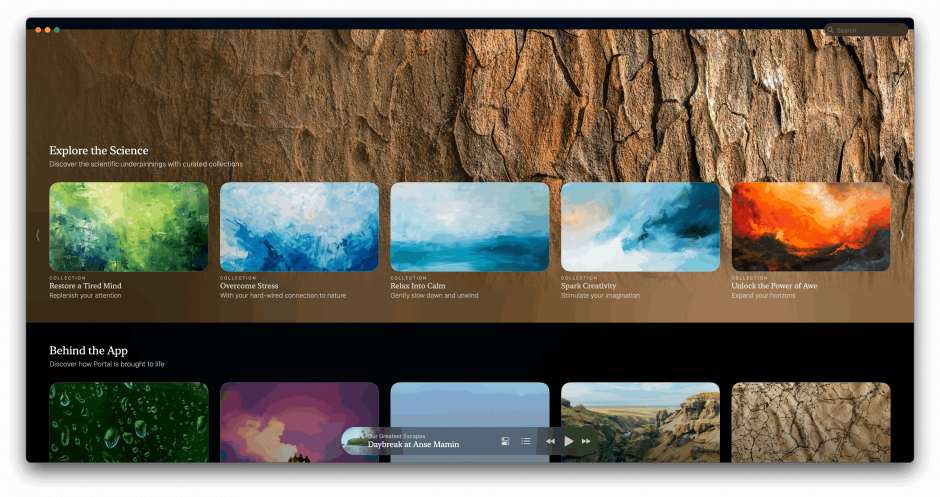The height and width of the screenshot is (497, 940).
Task: Skip to the next scene with fast-forward
Action: click(586, 441)
